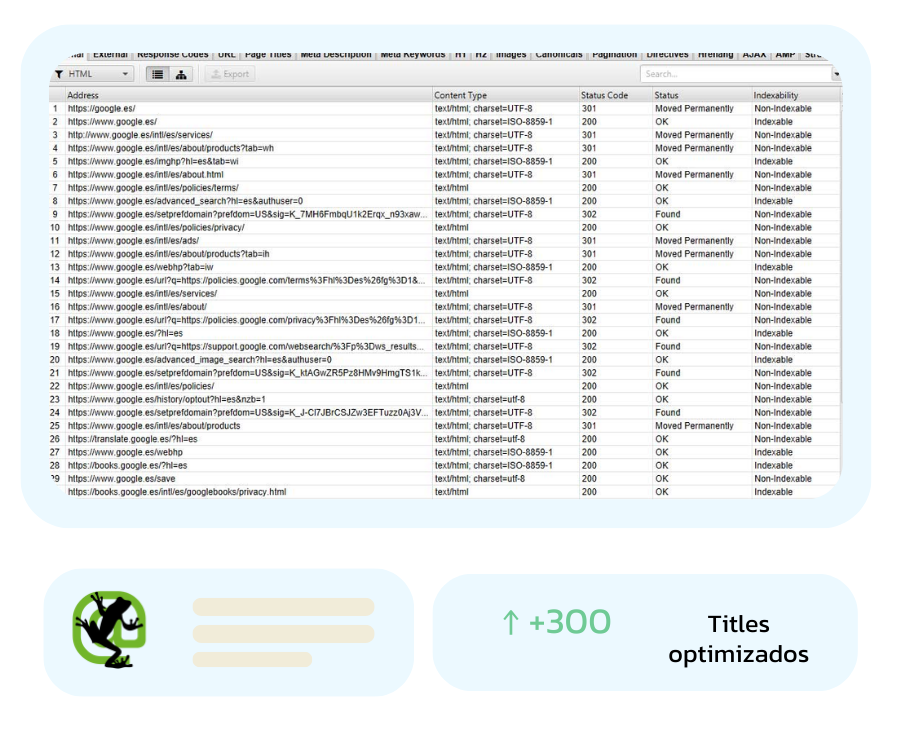Sort by the Content Type column header

tap(506, 95)
